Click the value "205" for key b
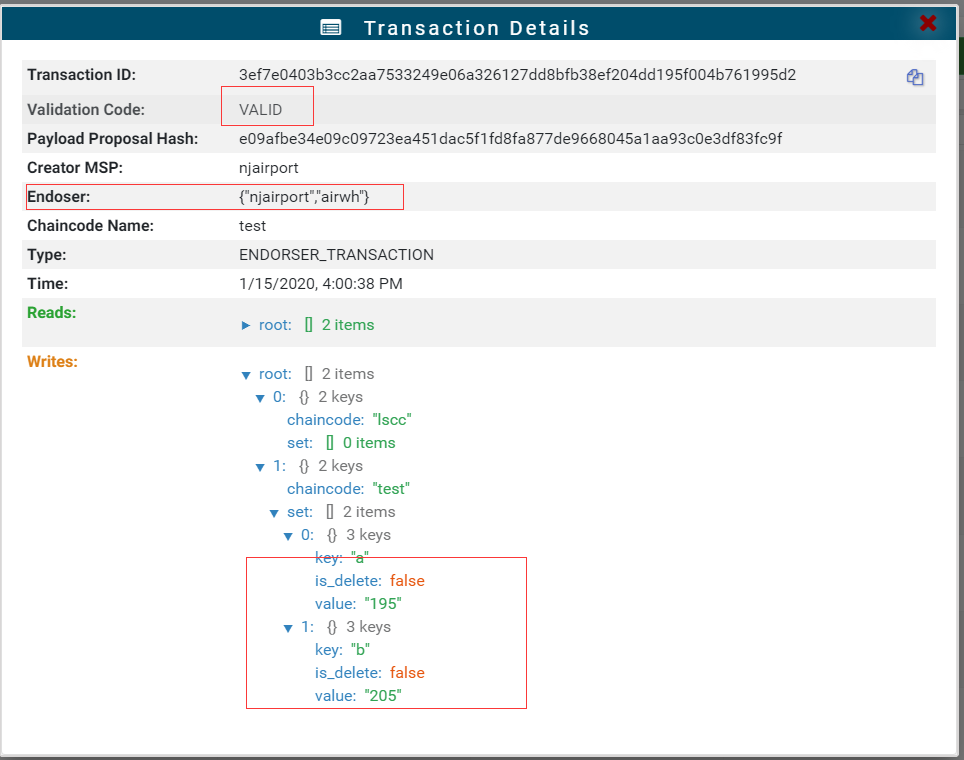Screen dimensions: 964x760 382,696
